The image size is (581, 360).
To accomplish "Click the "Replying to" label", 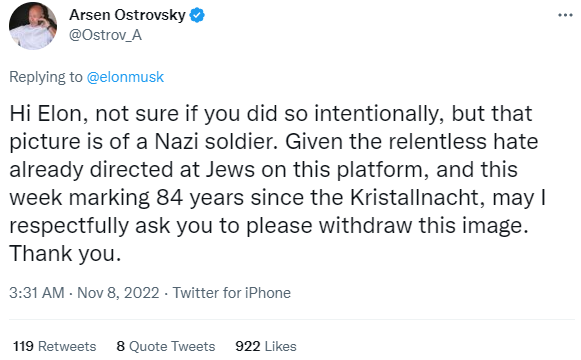I will tap(46, 77).
